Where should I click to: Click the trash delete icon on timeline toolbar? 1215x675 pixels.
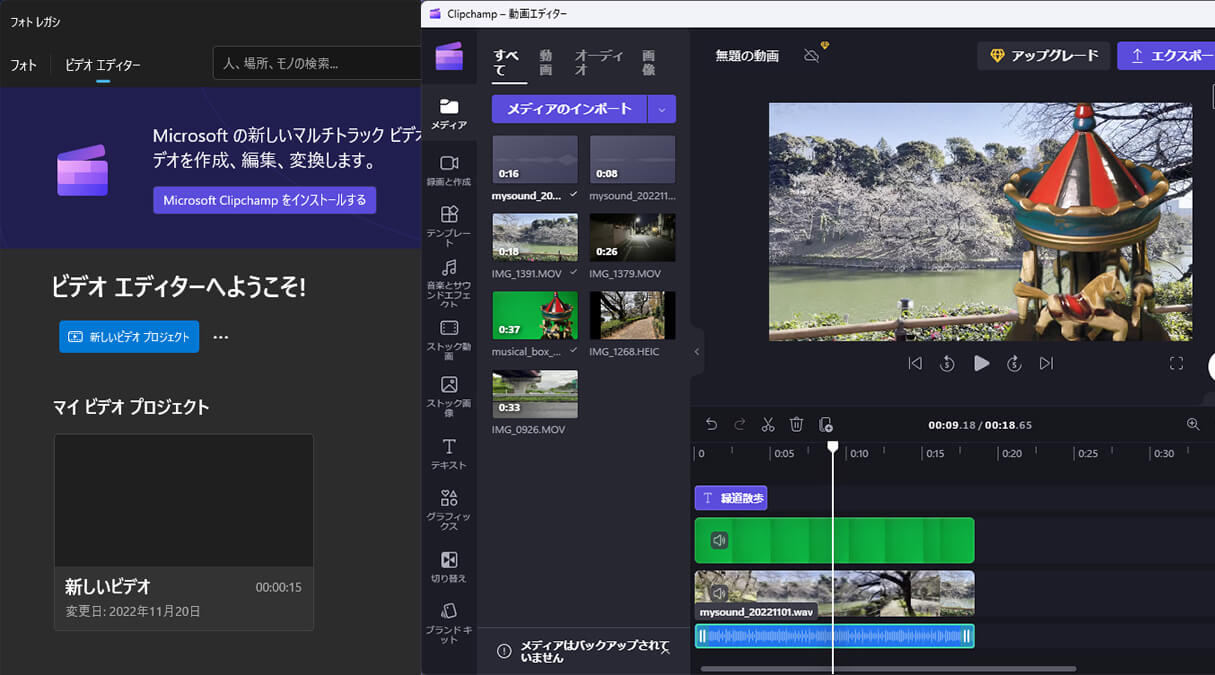(796, 424)
